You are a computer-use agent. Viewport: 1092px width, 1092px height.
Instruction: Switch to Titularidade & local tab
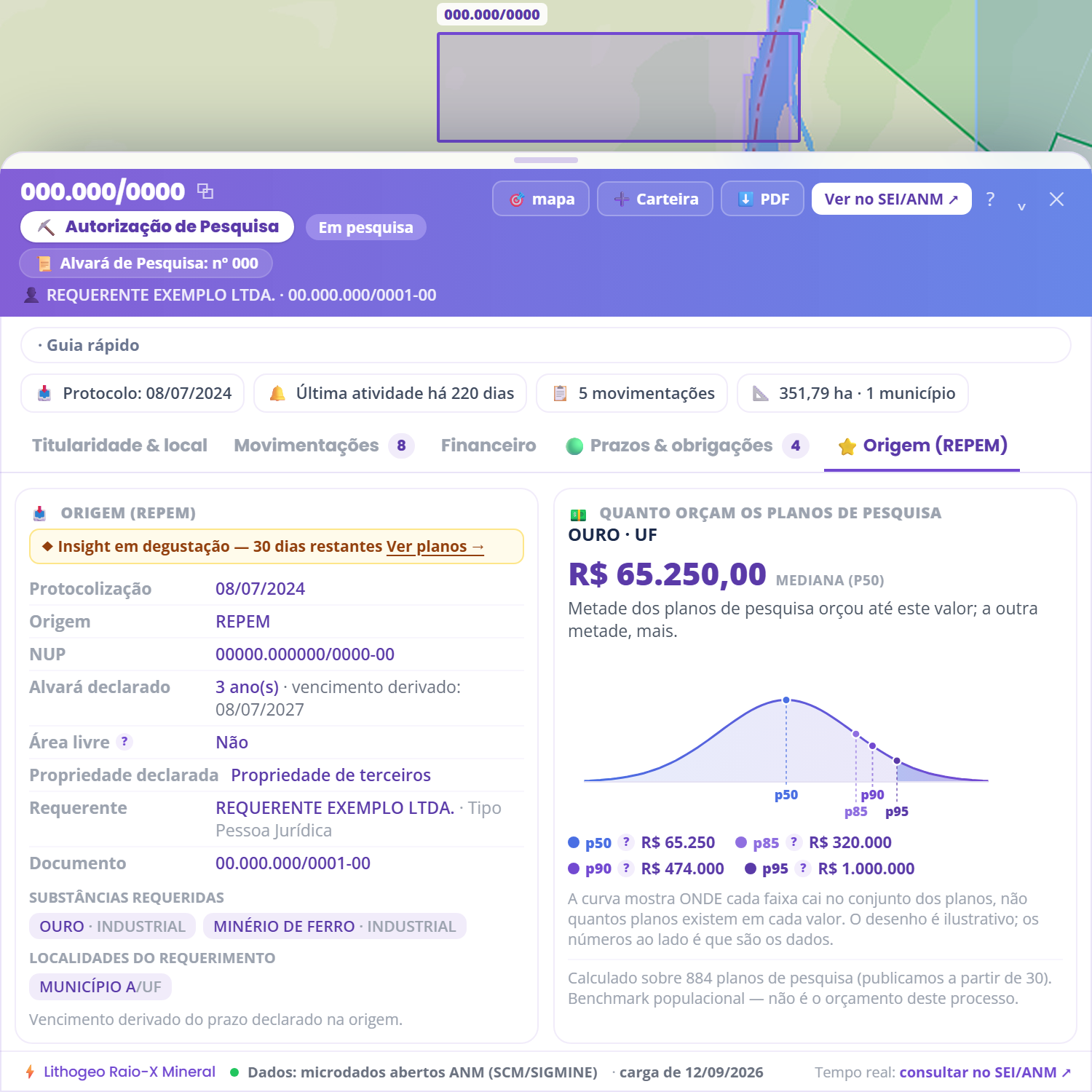119,445
